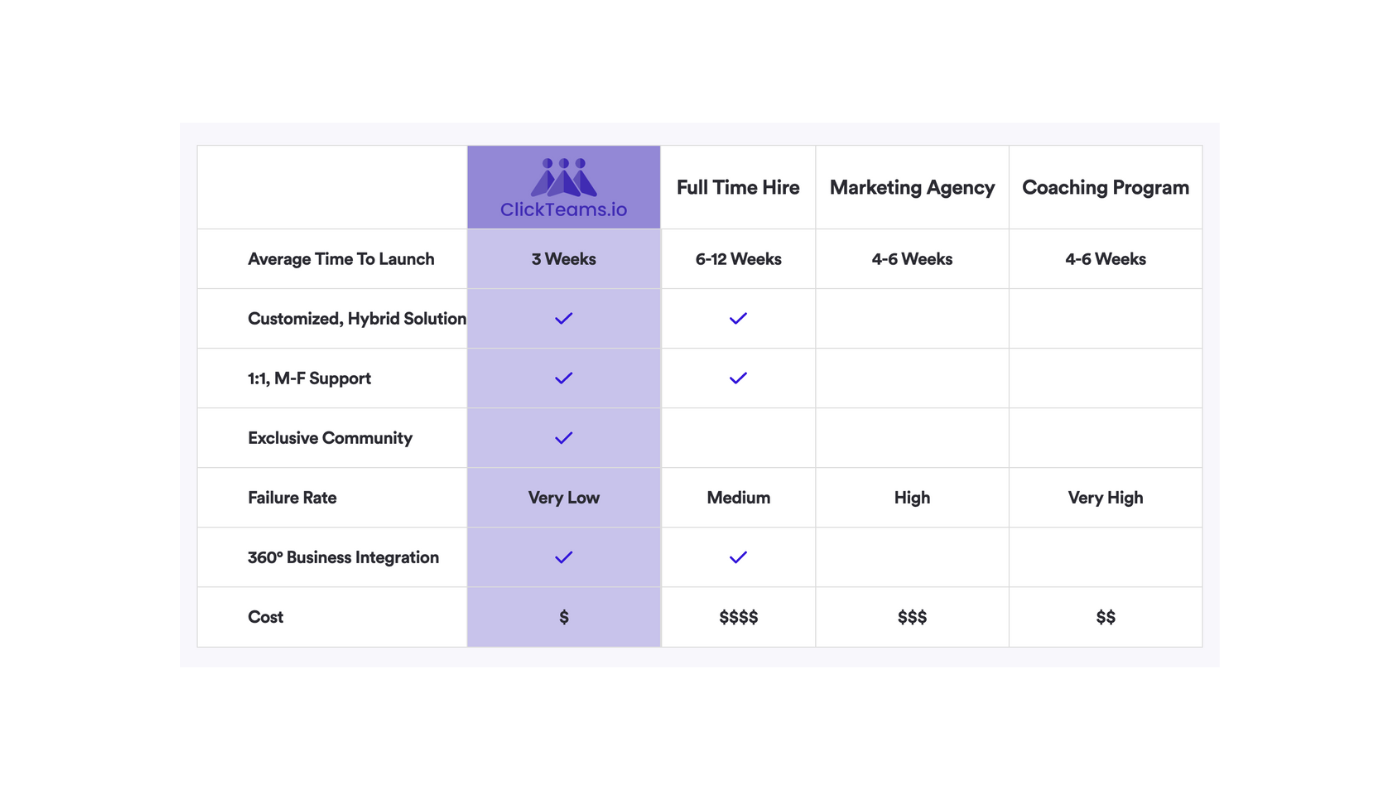This screenshot has height=790, width=1400.
Task: Select the Marketing Agency column header
Action: 912,187
